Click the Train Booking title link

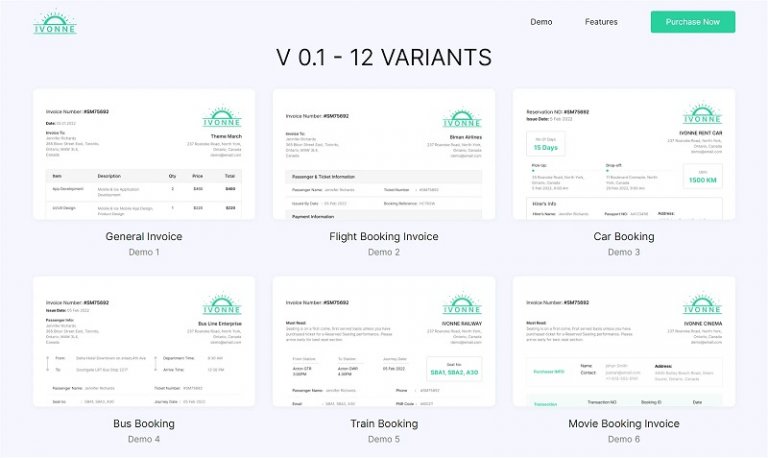[383, 424]
